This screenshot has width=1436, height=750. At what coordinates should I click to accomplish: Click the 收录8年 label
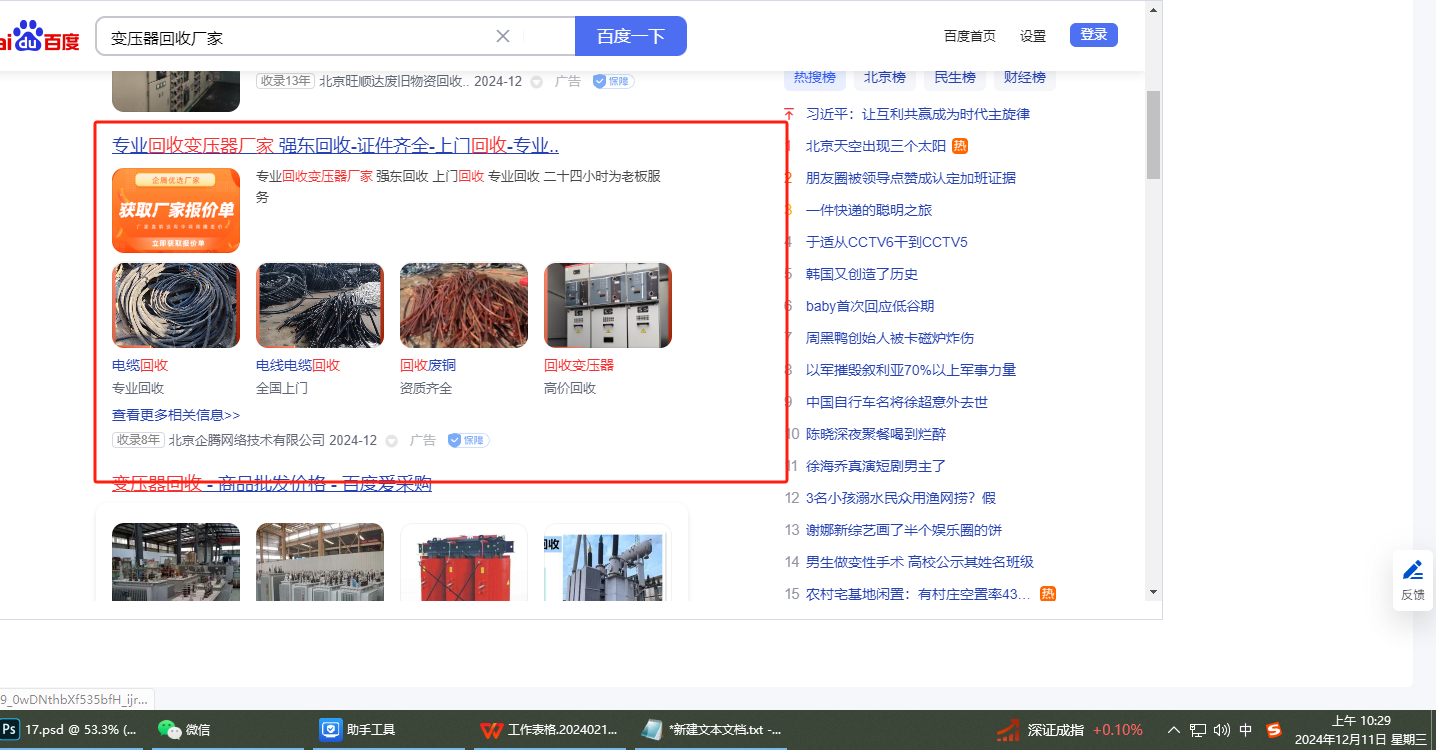138,440
